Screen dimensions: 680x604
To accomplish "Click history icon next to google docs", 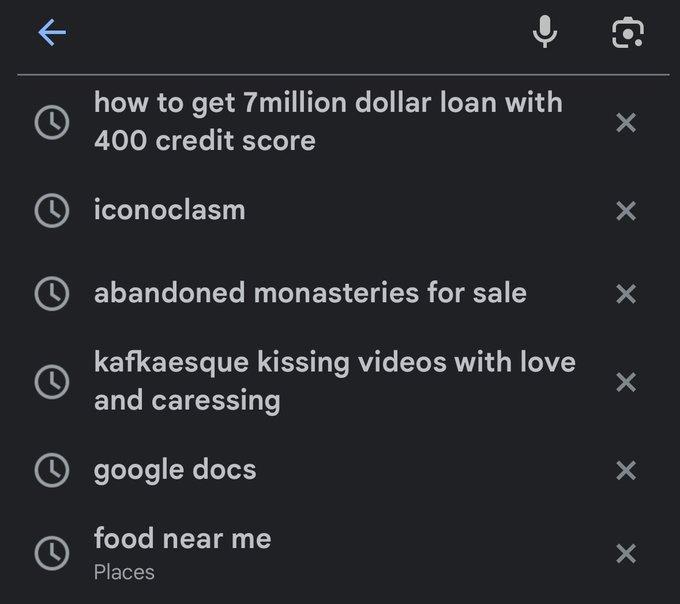I will pos(52,470).
